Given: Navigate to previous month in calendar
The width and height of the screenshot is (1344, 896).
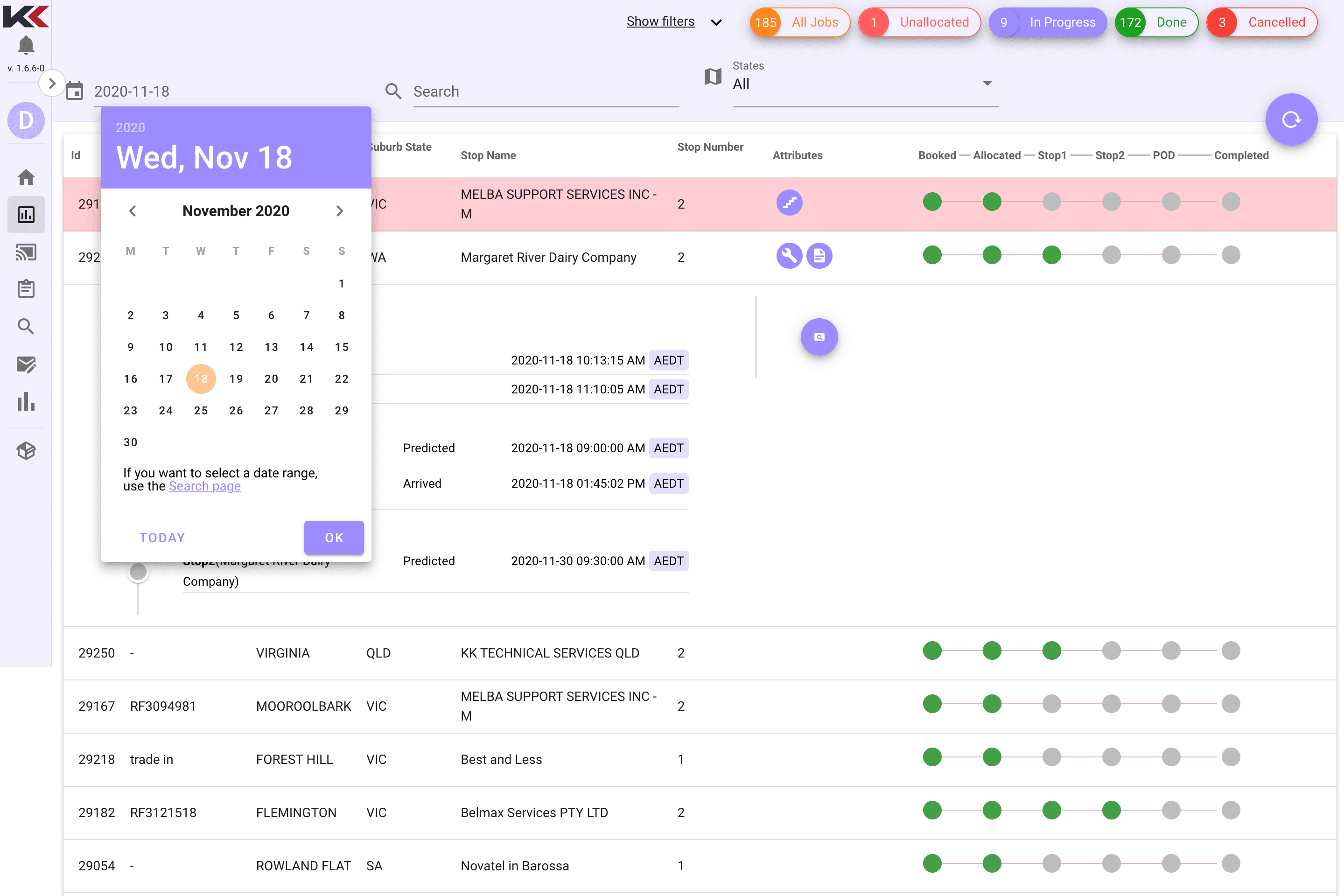Looking at the screenshot, I should [x=131, y=211].
